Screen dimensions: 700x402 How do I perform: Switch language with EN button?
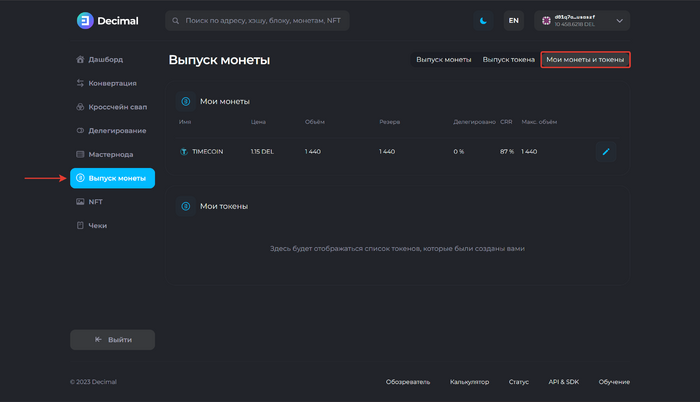point(513,20)
